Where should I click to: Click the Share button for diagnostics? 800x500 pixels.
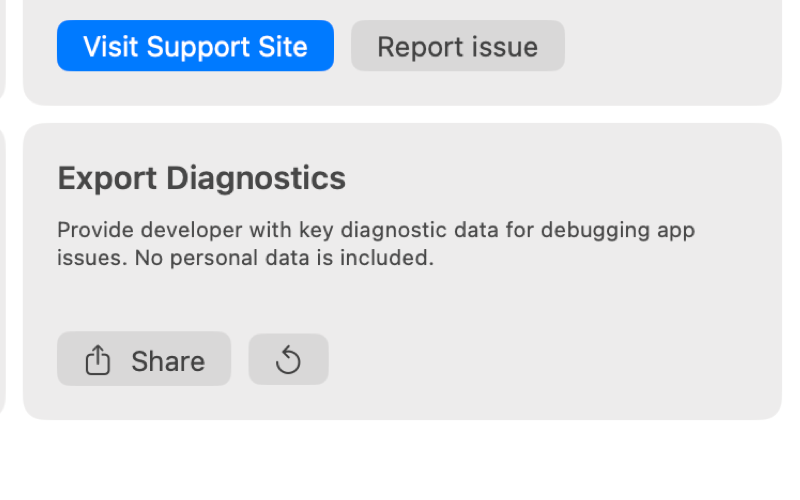point(144,359)
